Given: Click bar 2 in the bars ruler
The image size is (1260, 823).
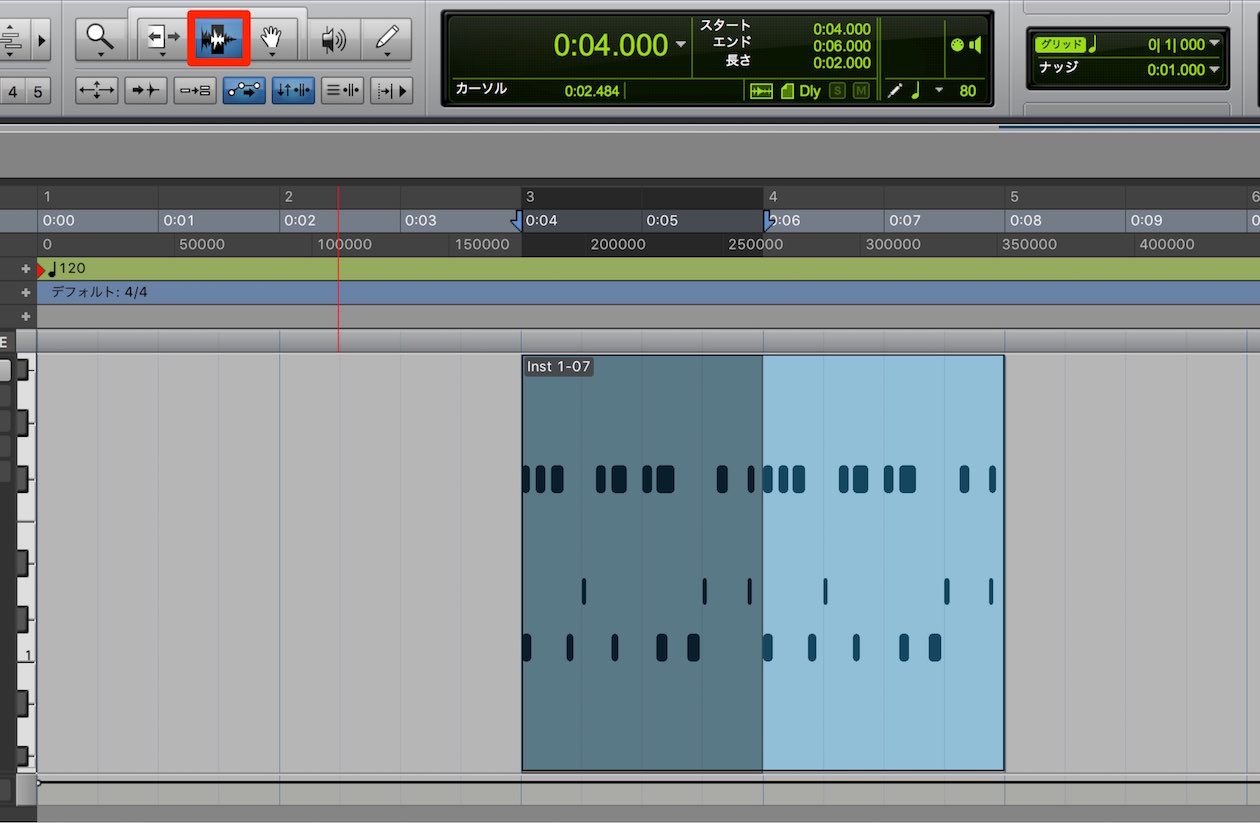Looking at the screenshot, I should click(288, 197).
